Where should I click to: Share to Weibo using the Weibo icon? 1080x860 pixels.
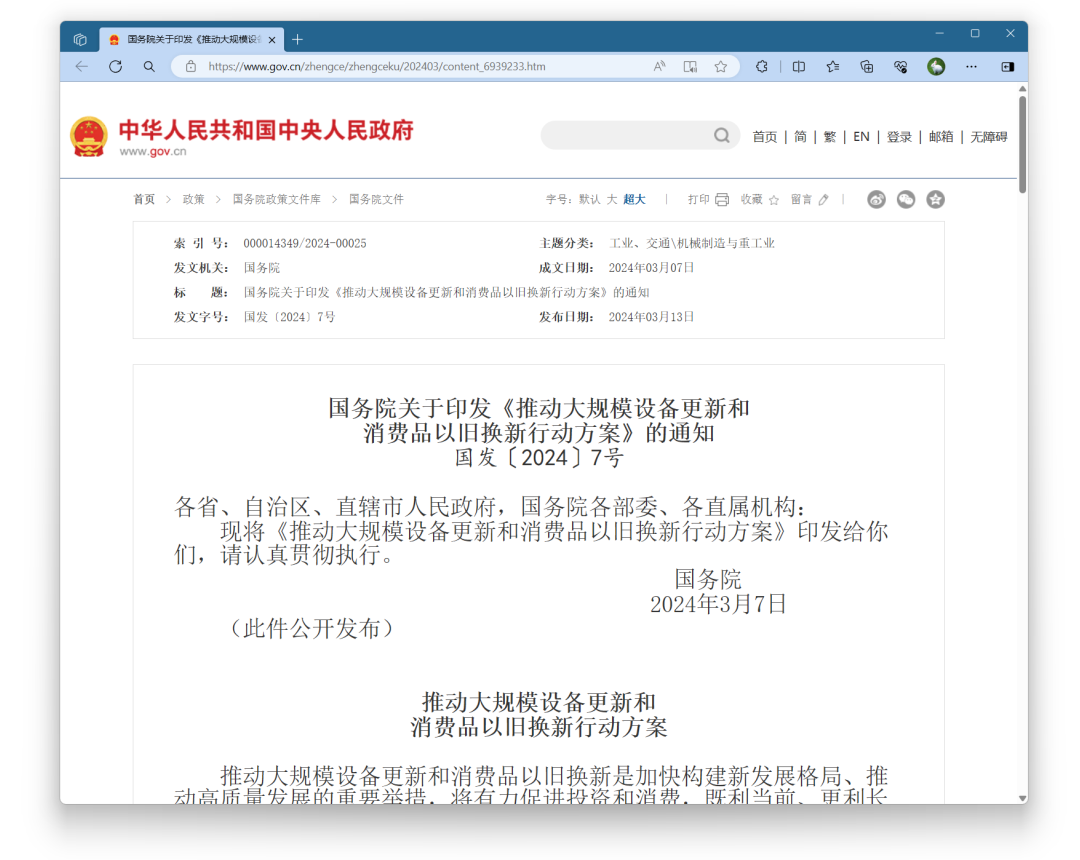click(876, 200)
